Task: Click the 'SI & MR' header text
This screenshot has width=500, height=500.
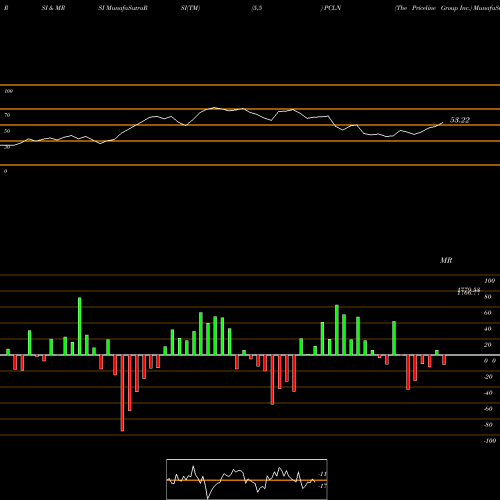Action: (53, 8)
